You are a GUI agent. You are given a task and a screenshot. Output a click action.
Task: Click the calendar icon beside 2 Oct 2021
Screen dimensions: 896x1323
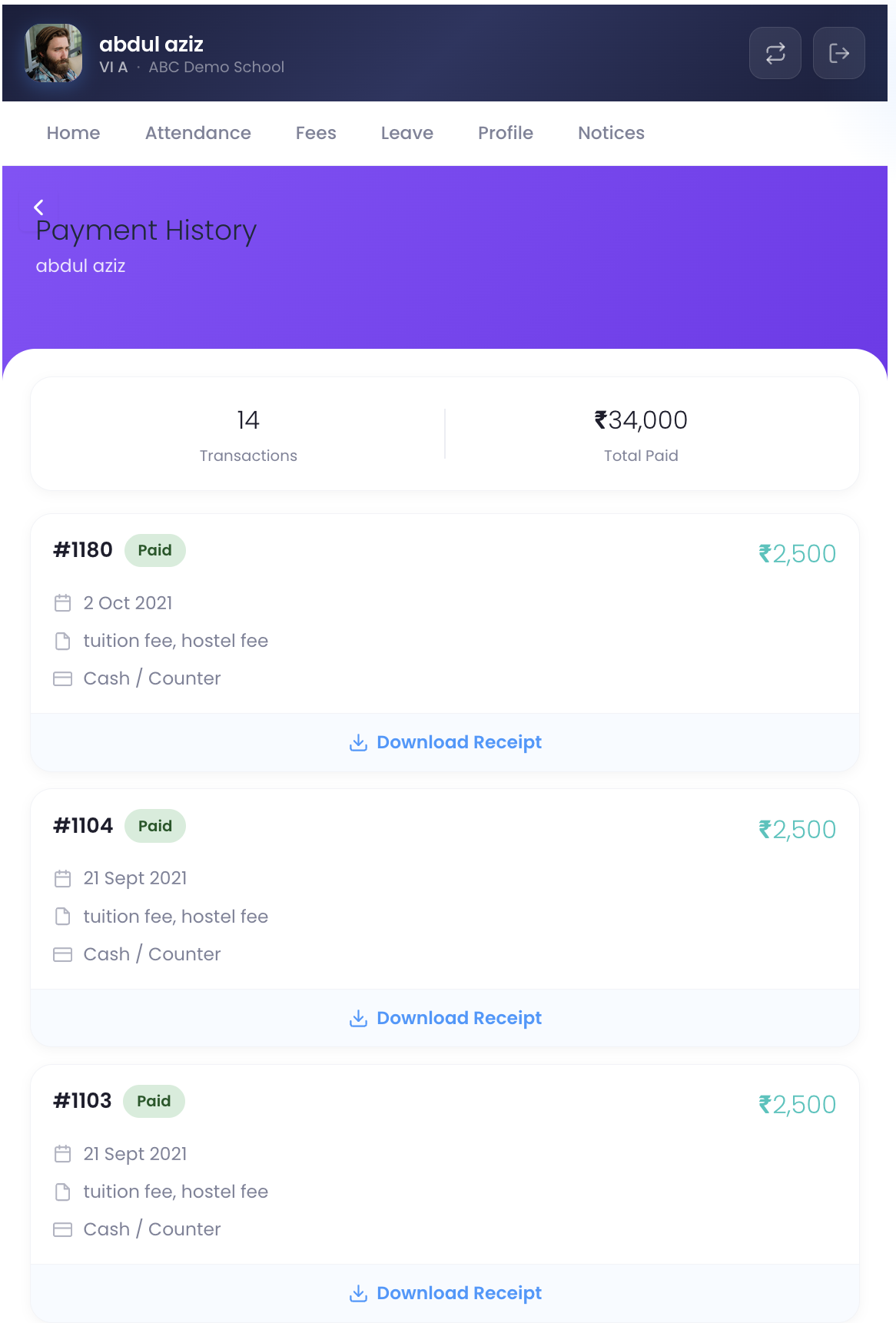[x=63, y=603]
